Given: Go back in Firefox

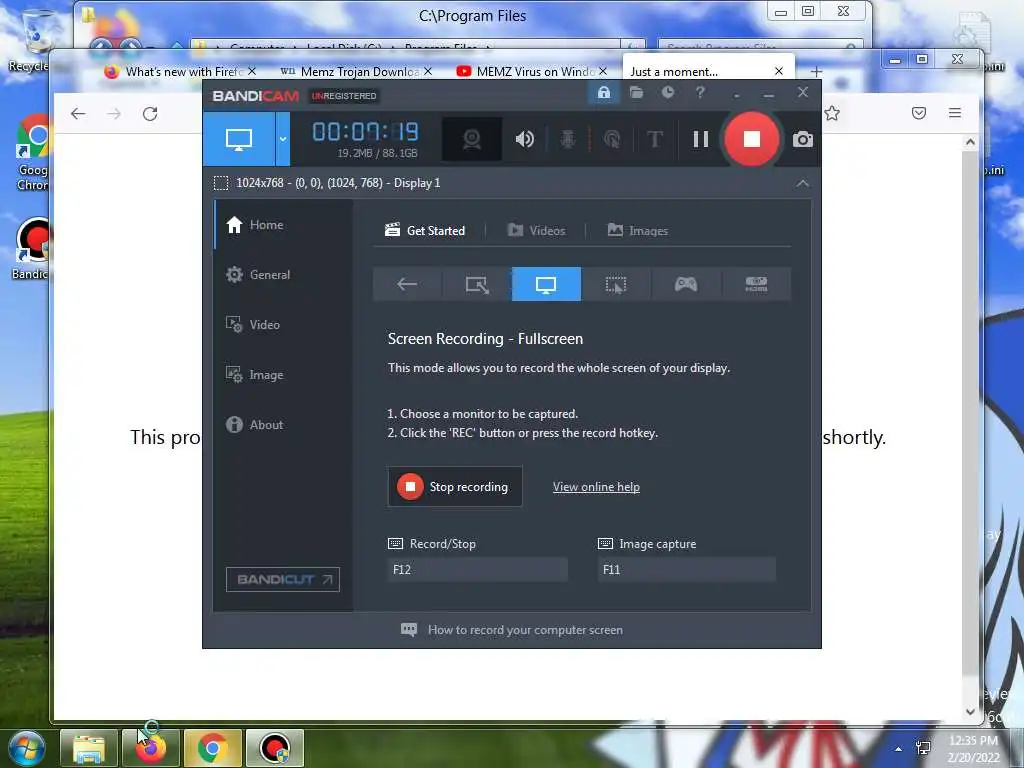Looking at the screenshot, I should tap(78, 114).
